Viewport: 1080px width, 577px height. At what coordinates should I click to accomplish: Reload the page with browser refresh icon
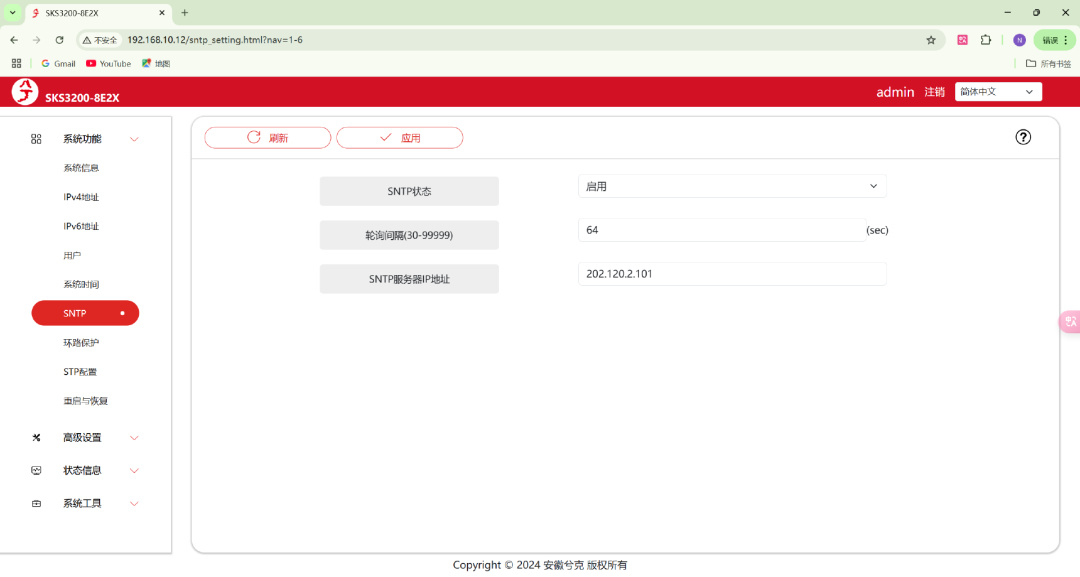(x=59, y=40)
